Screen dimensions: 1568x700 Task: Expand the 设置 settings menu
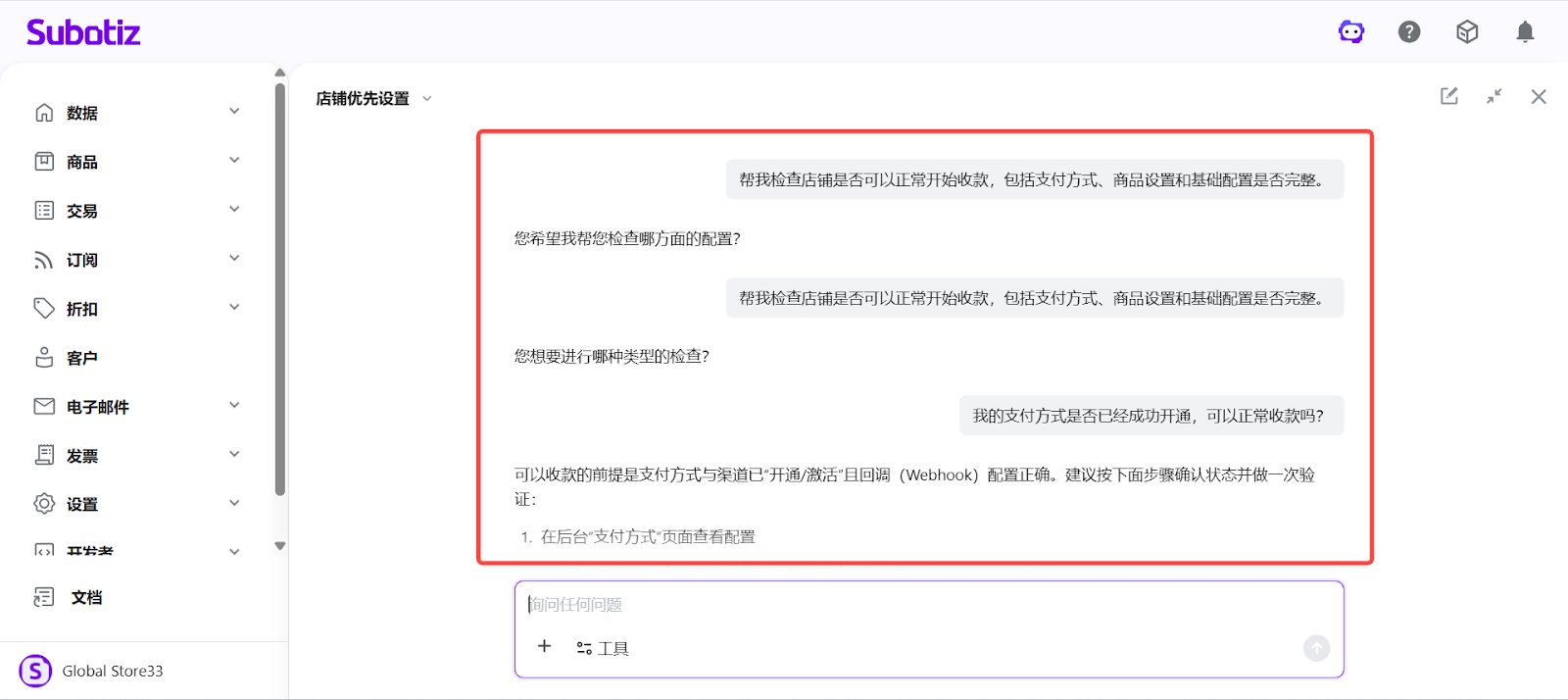point(234,504)
